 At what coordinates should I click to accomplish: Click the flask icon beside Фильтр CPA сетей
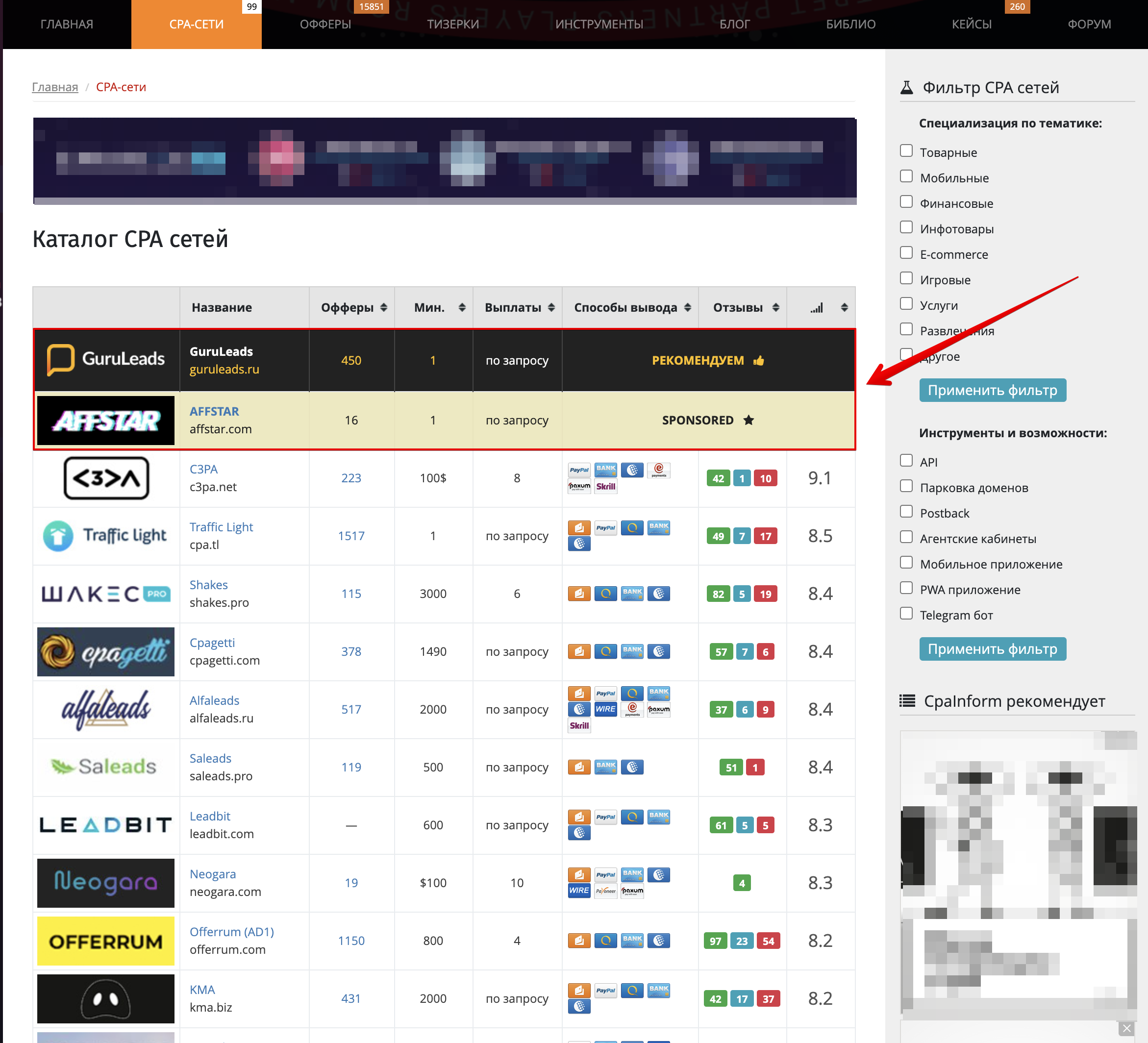[x=906, y=88]
